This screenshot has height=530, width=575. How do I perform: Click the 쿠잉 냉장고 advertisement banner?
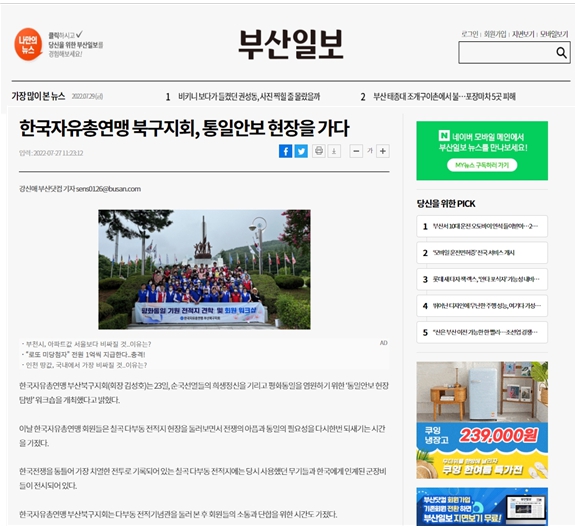[482, 420]
